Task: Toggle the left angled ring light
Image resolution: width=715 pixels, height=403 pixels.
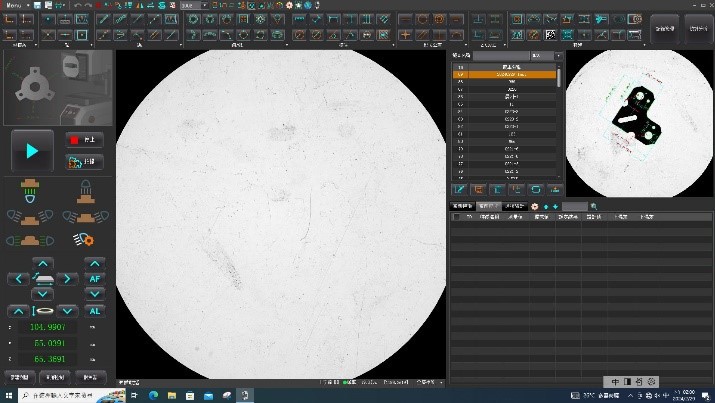Action: (x=30, y=217)
